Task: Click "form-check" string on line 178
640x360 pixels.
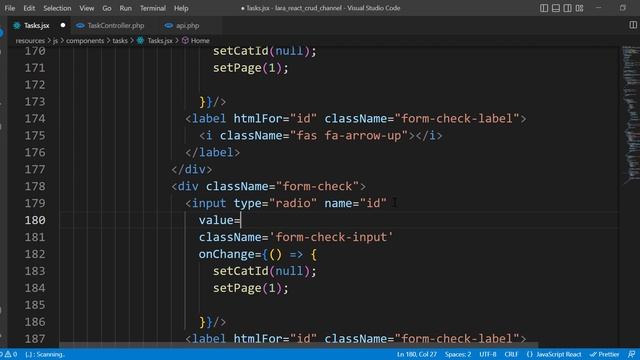Action: [317, 187]
